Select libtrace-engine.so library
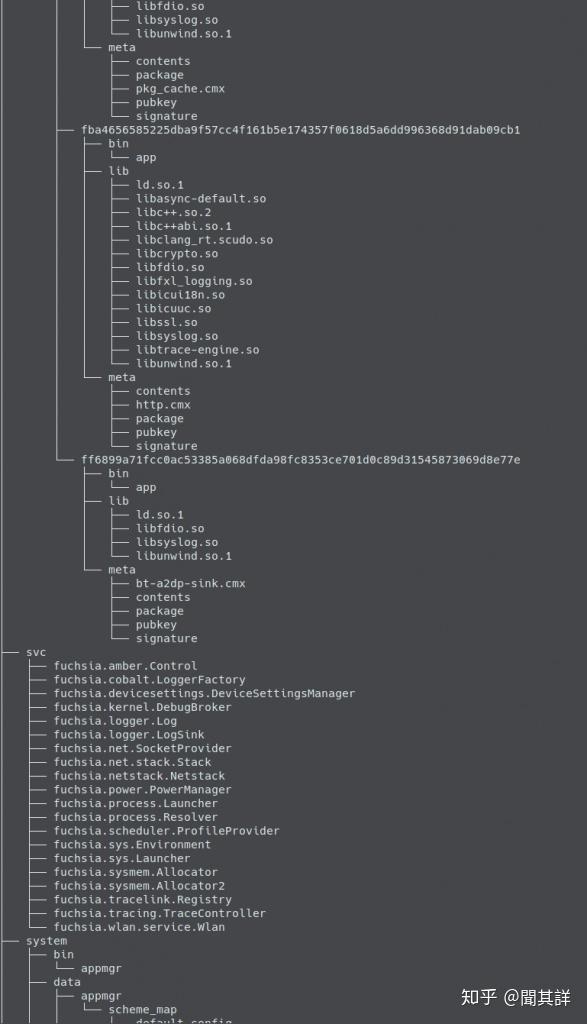The width and height of the screenshot is (587, 1024). tap(198, 350)
